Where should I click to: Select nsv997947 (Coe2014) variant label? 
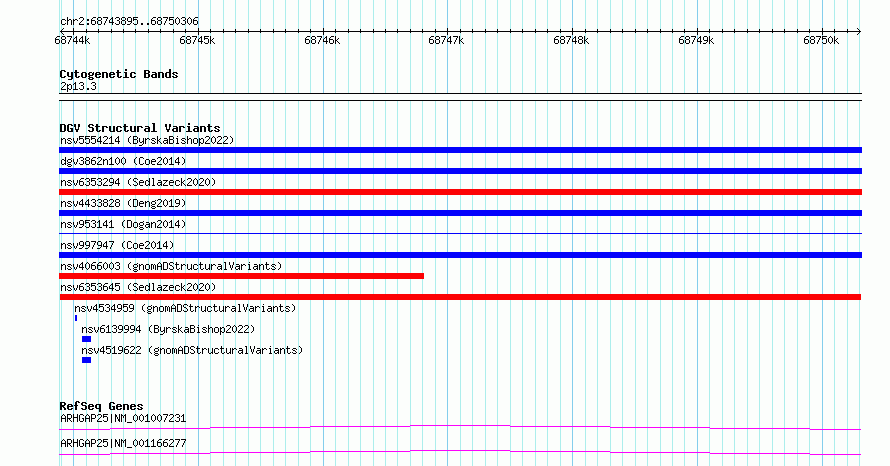(117, 245)
